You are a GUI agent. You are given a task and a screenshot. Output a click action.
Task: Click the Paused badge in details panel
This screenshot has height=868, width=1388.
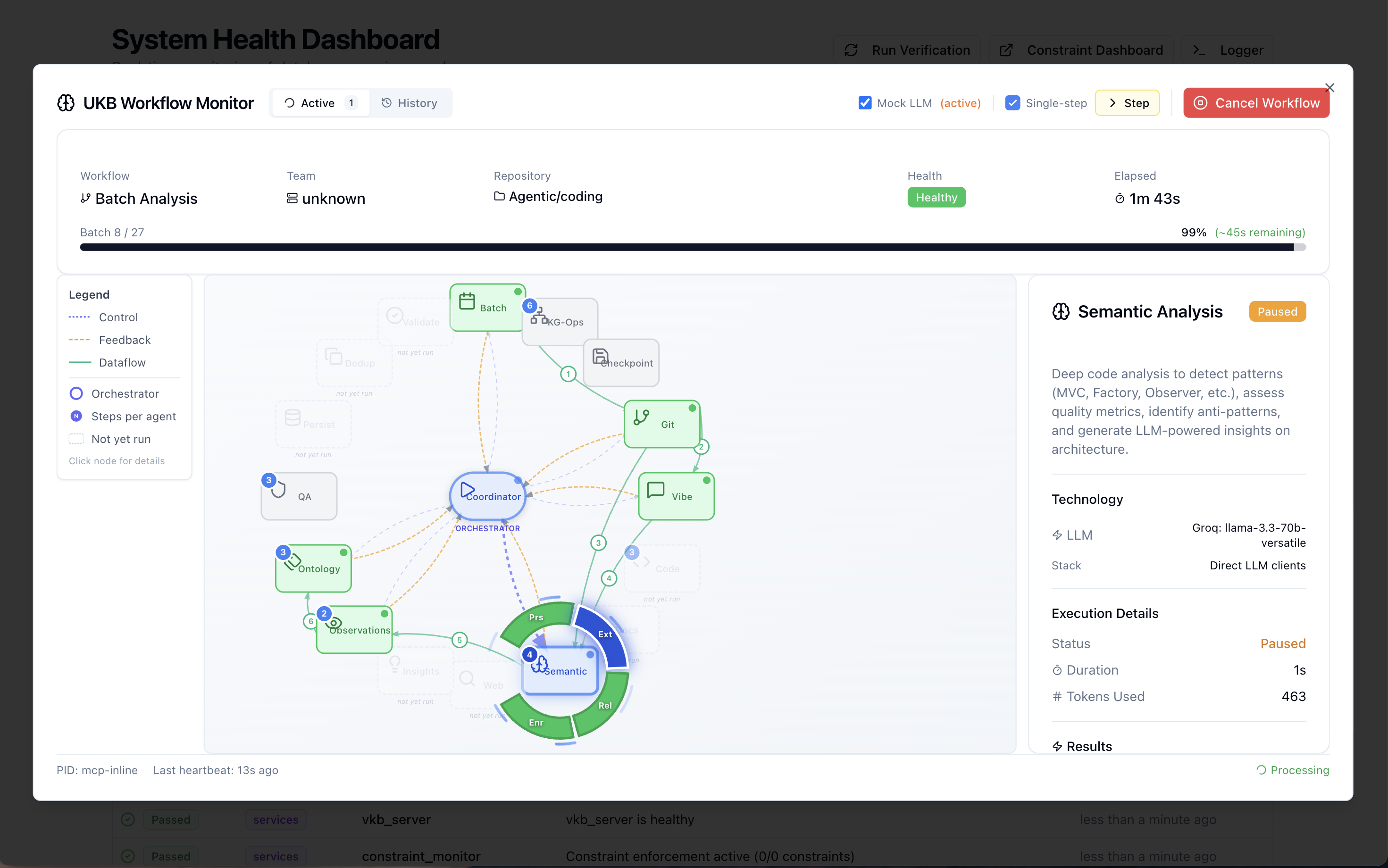point(1277,311)
